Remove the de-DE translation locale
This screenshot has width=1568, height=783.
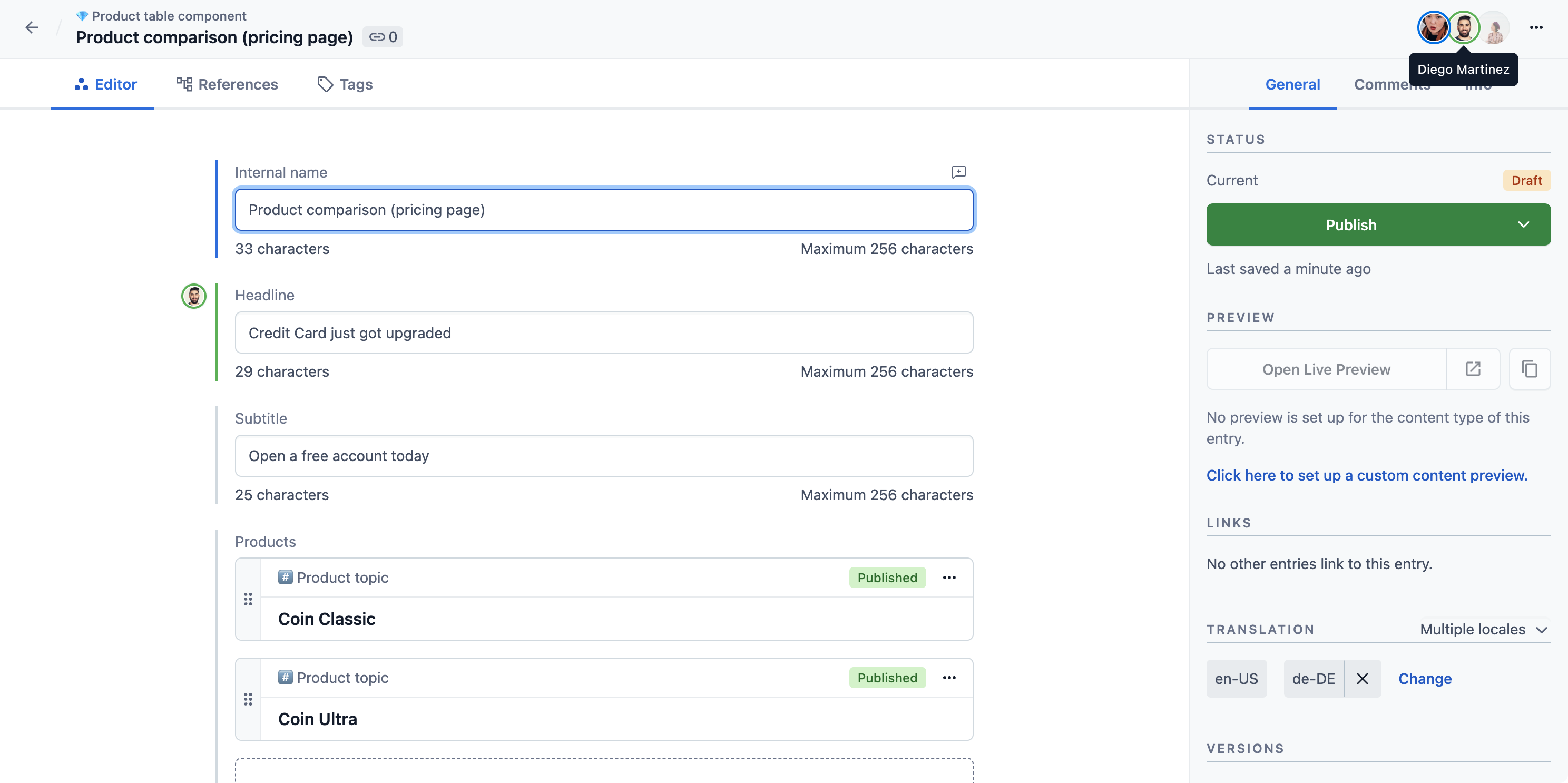(x=1361, y=678)
